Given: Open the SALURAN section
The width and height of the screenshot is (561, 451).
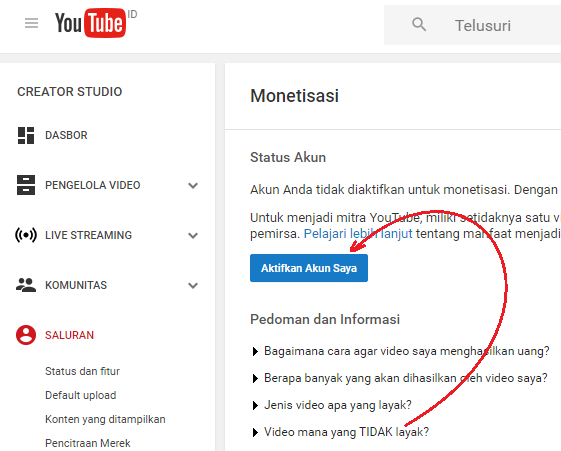Looking at the screenshot, I should (69, 335).
